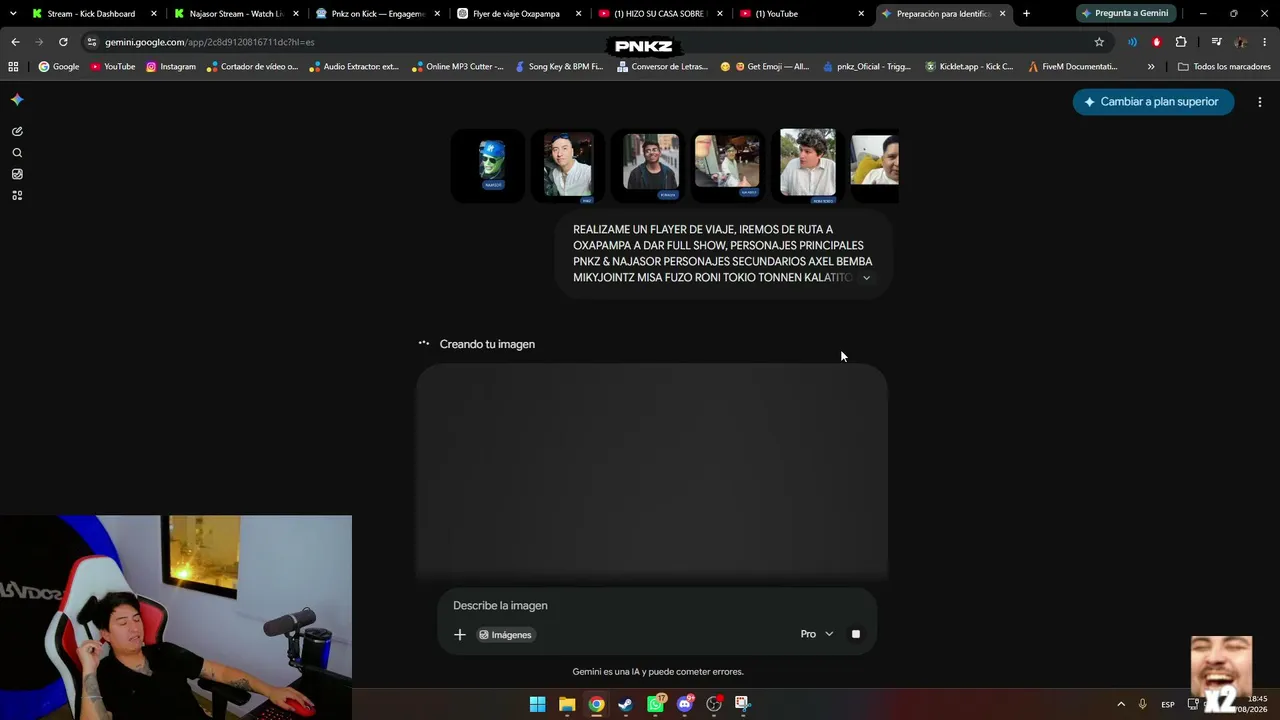This screenshot has width=1280, height=720.
Task: Open the first uploaded thumbnail with blue cap
Action: point(489,165)
